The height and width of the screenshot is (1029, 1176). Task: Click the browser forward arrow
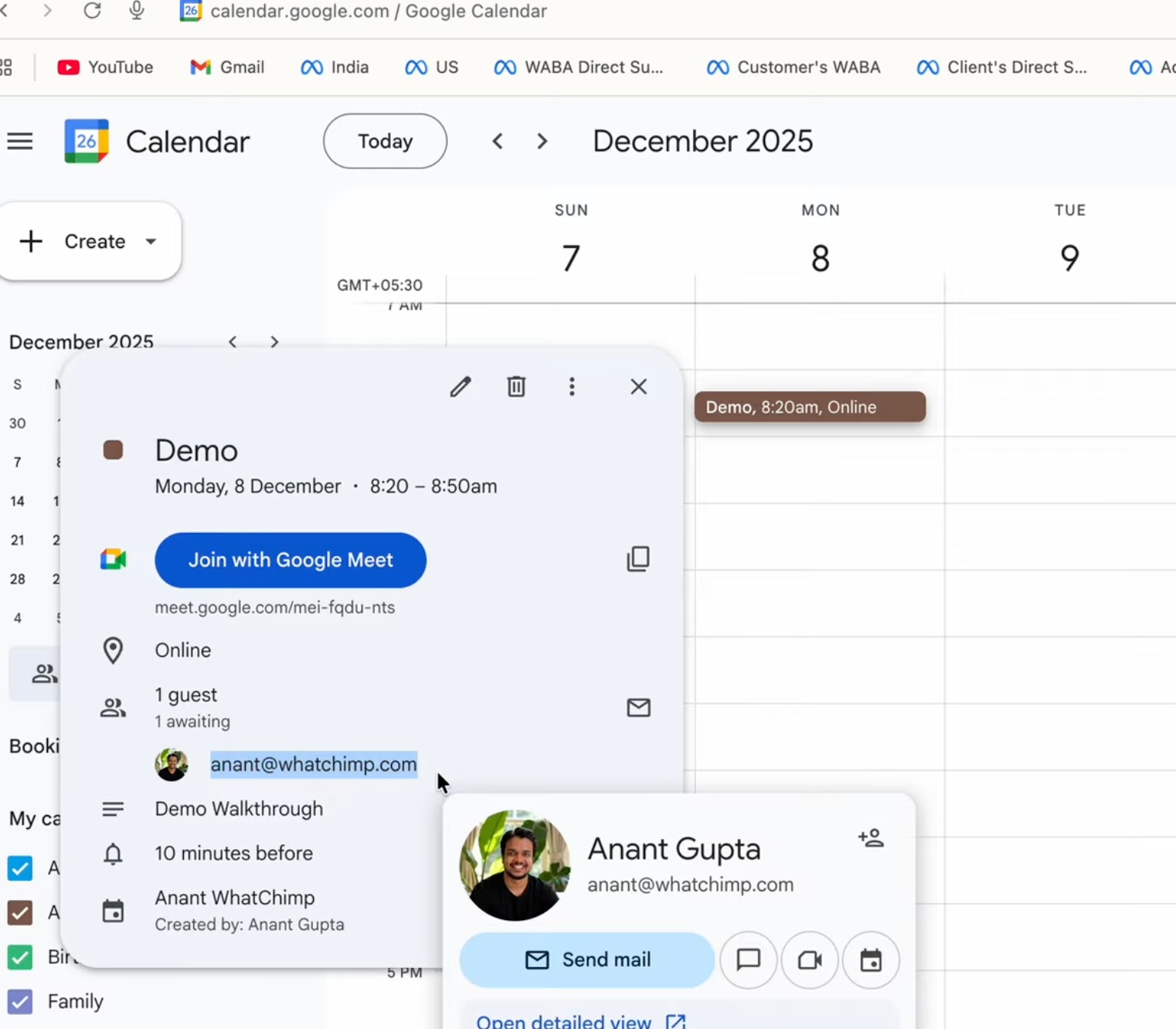[x=48, y=11]
